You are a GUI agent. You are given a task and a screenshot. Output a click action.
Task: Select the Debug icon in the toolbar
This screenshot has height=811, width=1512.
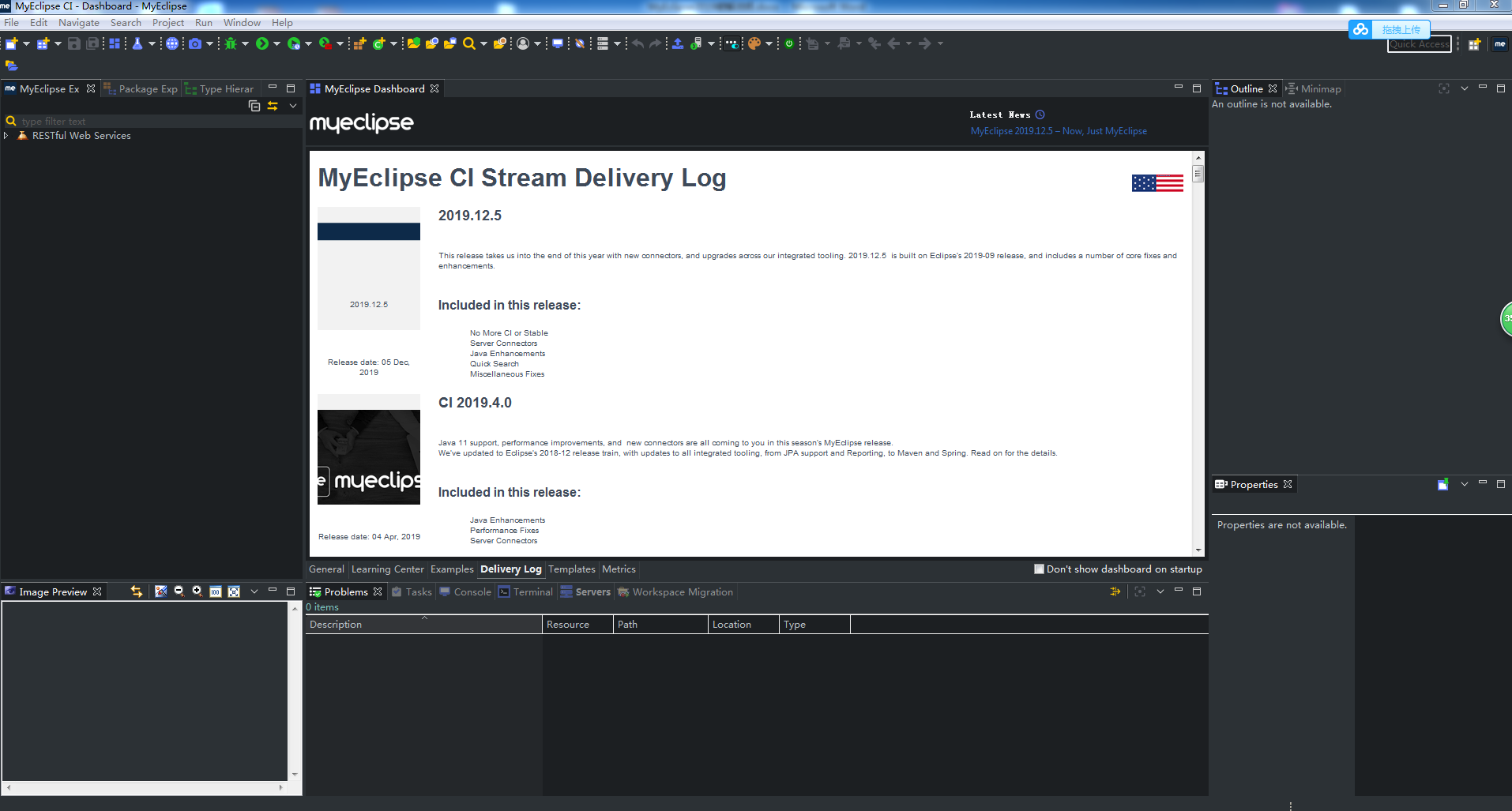(229, 43)
